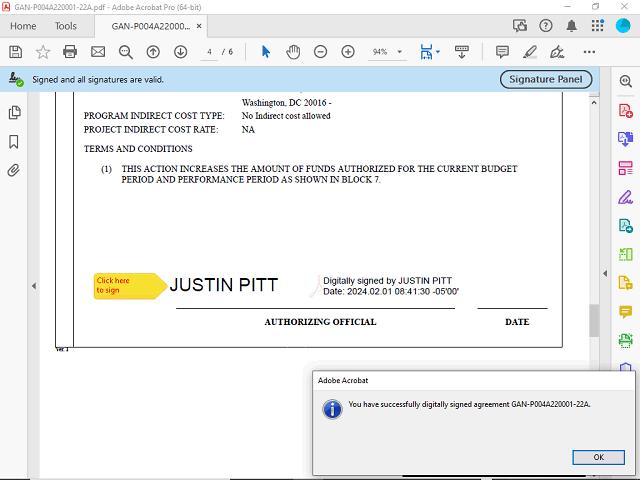Screen dimensions: 640x480
Task: Open page thumbnails panel icon
Action: (x=14, y=113)
